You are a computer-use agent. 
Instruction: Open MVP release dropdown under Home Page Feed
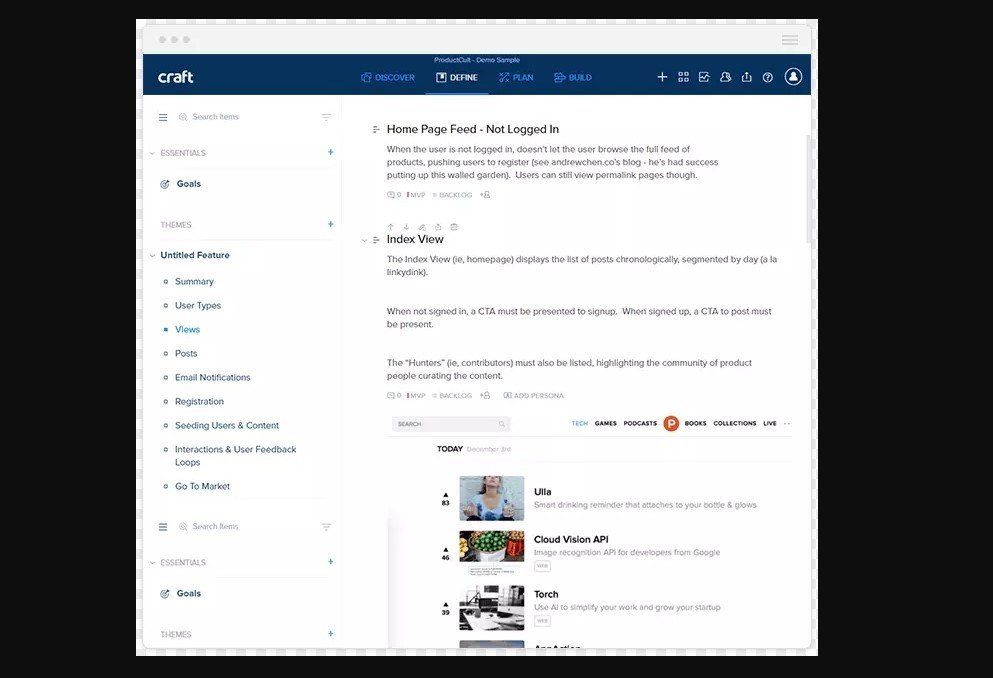tap(416, 195)
